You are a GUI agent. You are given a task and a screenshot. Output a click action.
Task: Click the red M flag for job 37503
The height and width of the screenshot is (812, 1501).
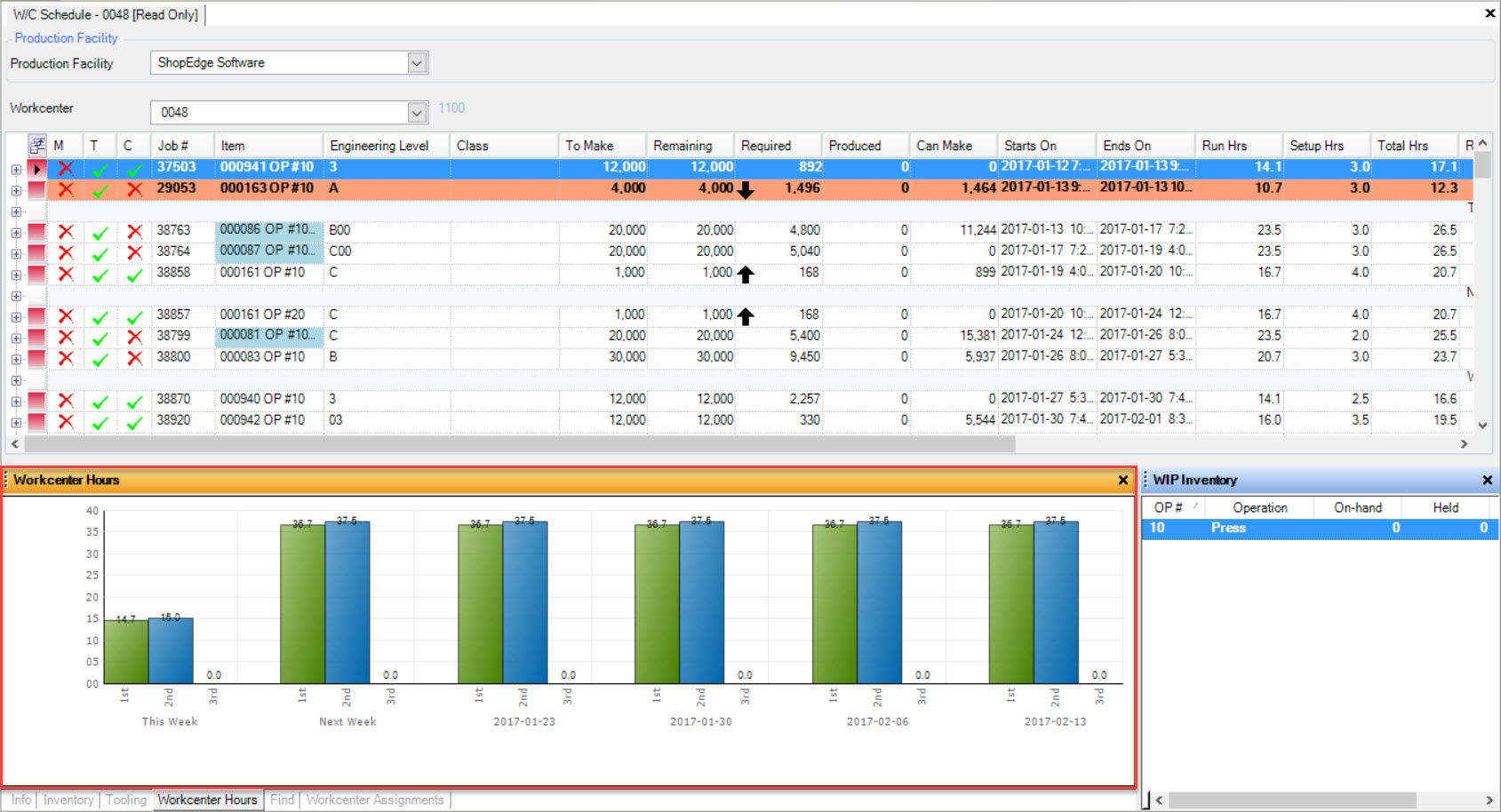click(x=66, y=168)
